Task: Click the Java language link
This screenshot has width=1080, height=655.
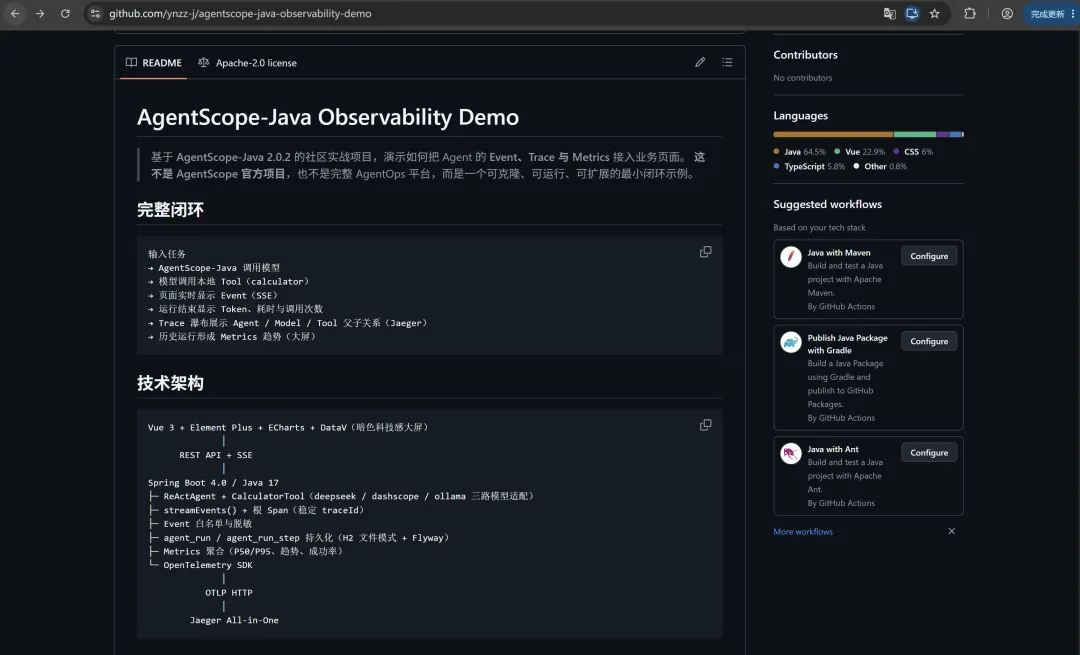Action: [800, 152]
